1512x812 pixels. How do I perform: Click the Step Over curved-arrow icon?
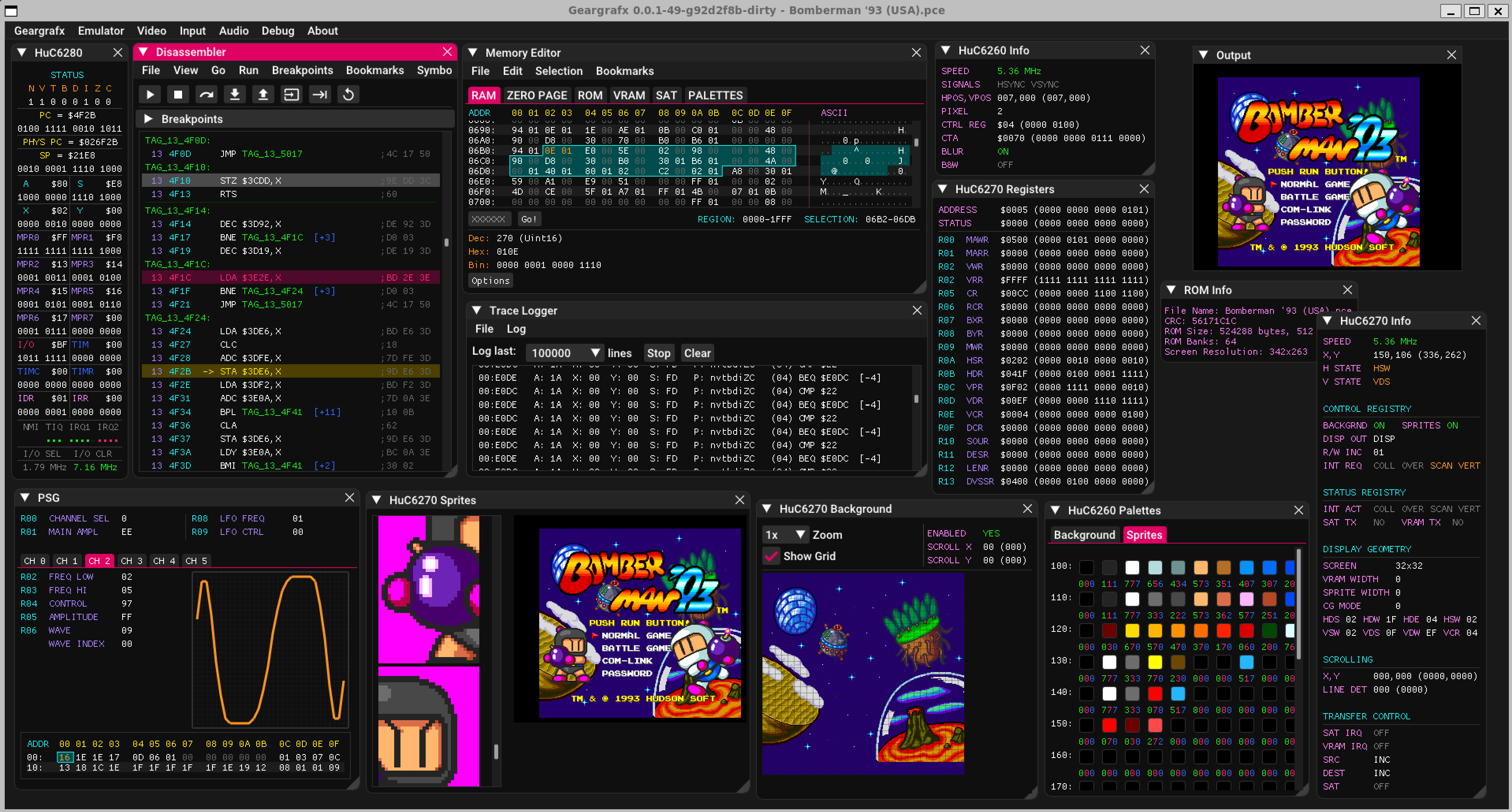(x=207, y=95)
